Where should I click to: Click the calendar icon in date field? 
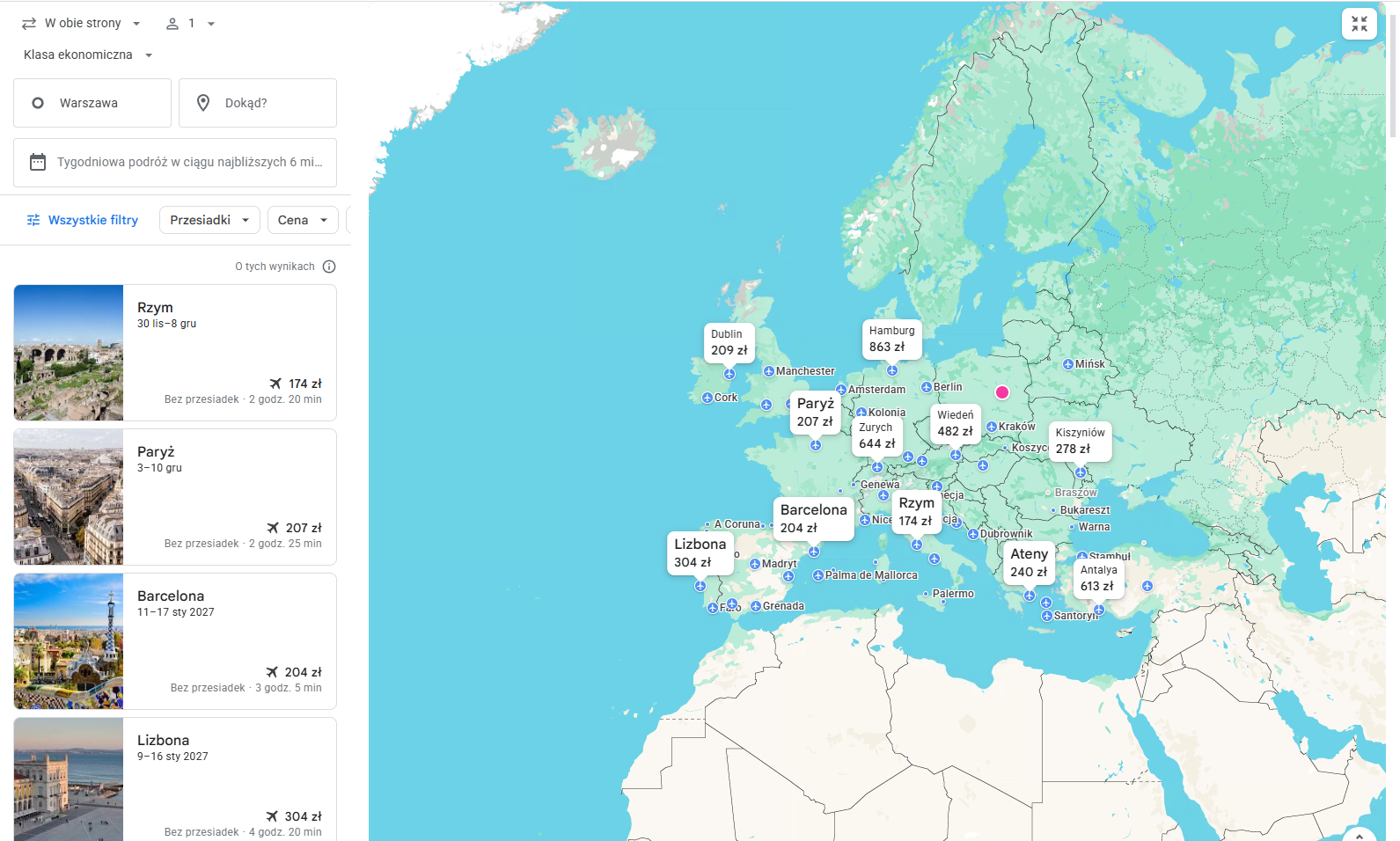(x=38, y=162)
